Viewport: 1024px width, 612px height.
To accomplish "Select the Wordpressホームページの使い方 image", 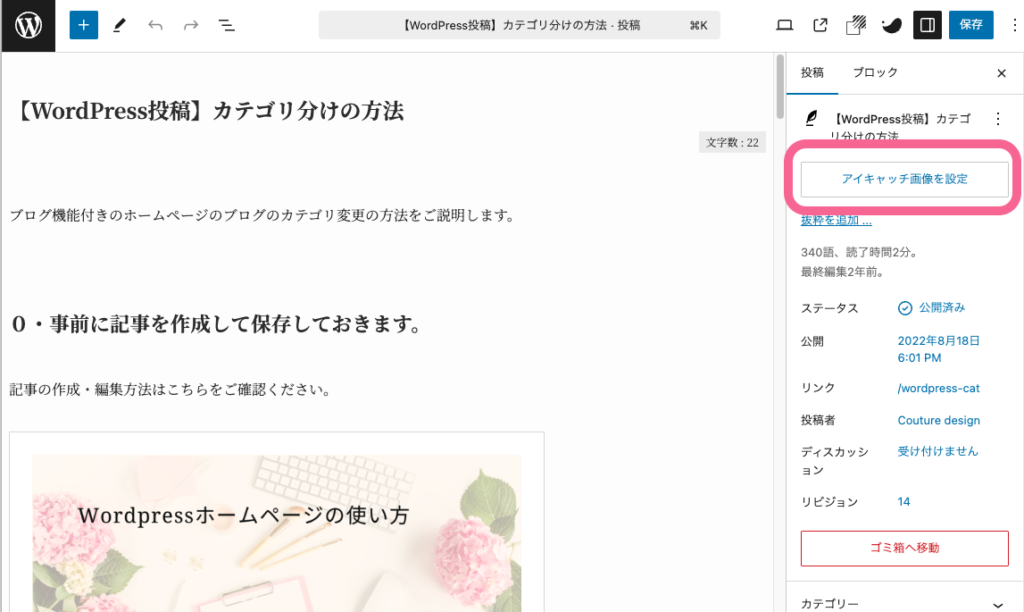I will pyautogui.click(x=277, y=533).
